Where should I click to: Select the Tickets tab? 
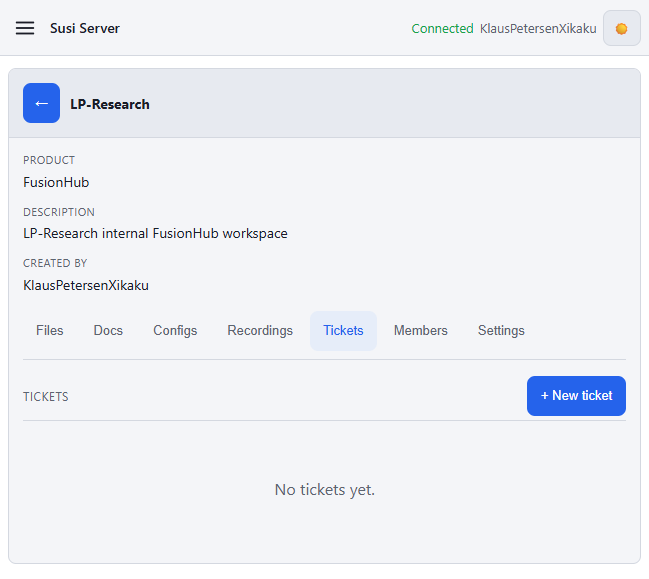coord(343,330)
